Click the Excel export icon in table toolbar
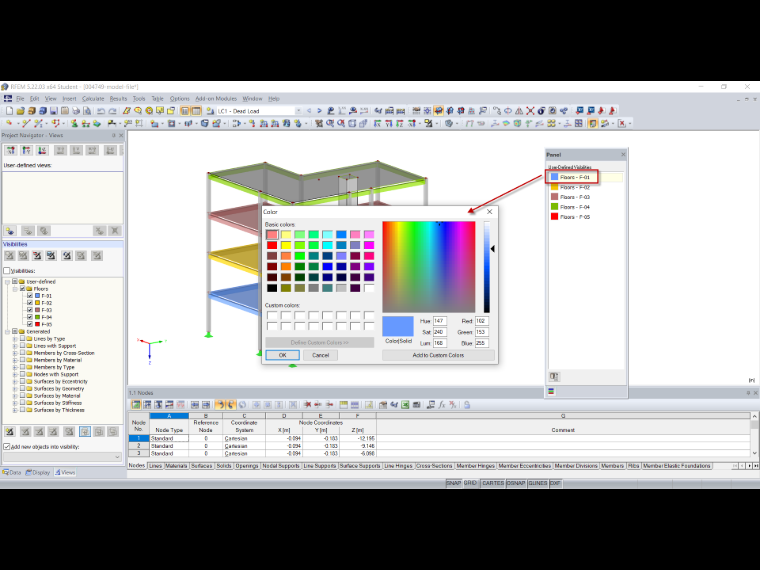 click(405, 405)
